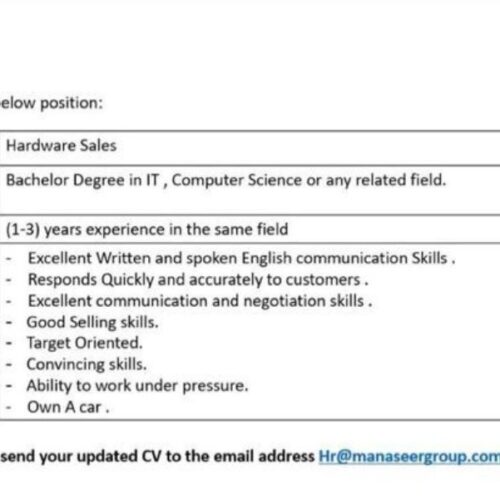Click the Target Oriented bullet
This screenshot has width=500, height=500.
click(84, 343)
